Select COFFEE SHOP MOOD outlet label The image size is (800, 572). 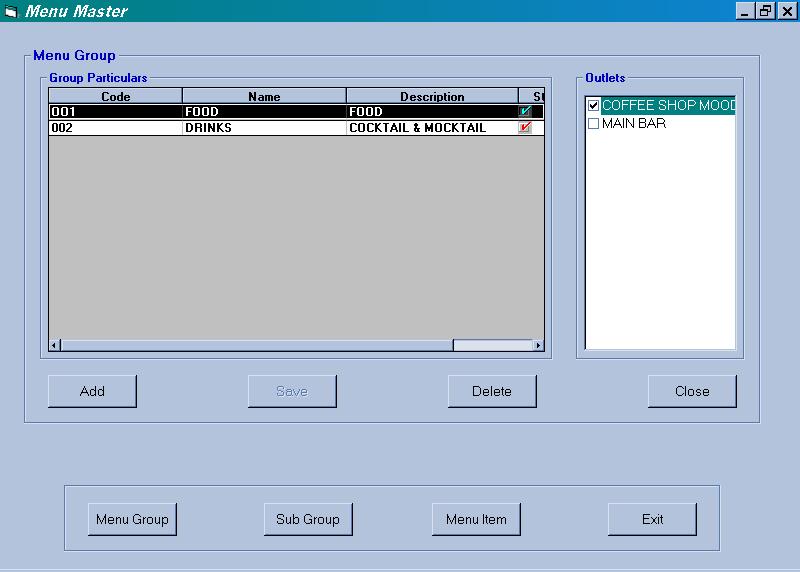[668, 106]
